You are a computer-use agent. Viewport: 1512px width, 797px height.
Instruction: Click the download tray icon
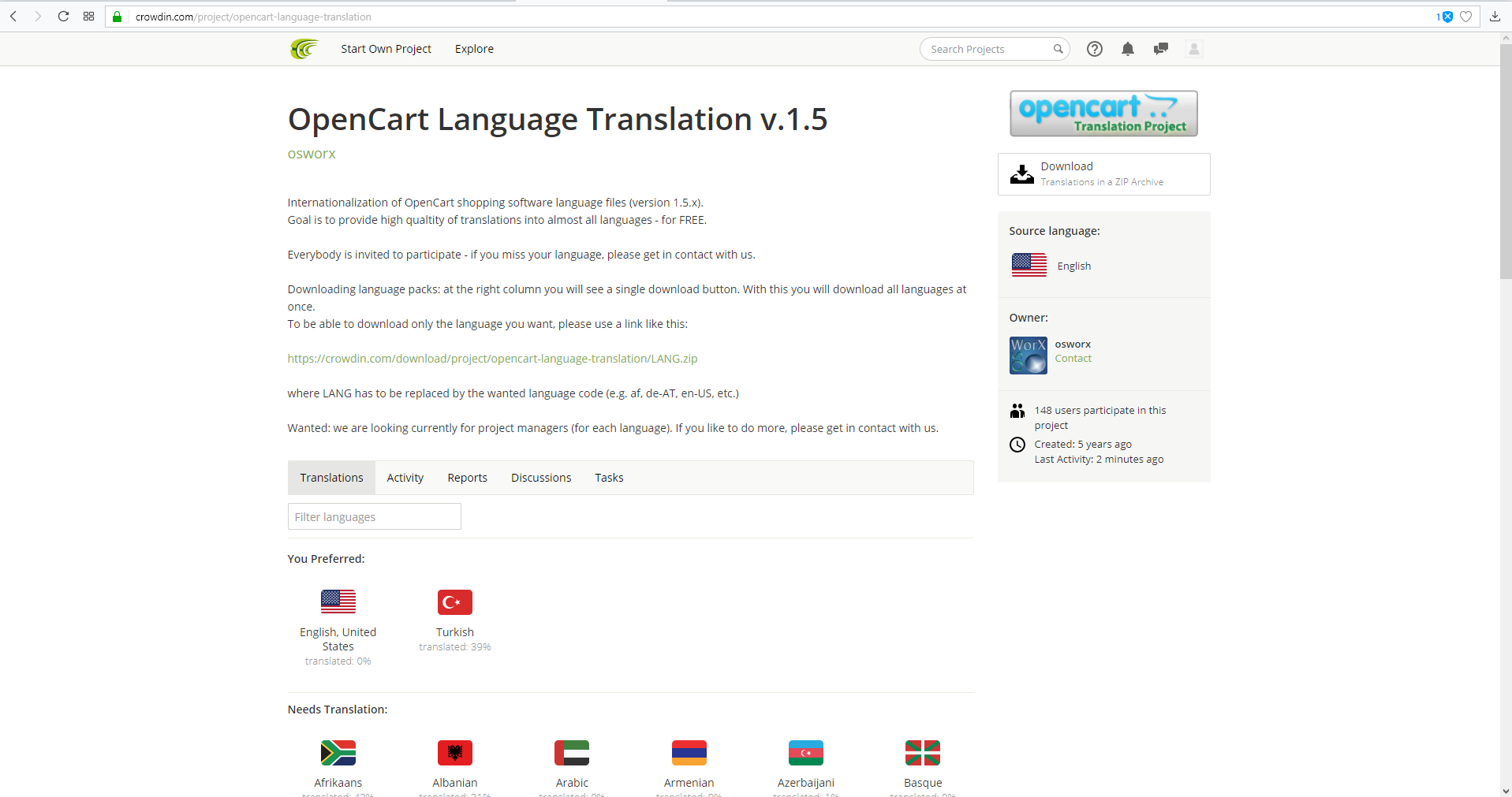[1021, 174]
